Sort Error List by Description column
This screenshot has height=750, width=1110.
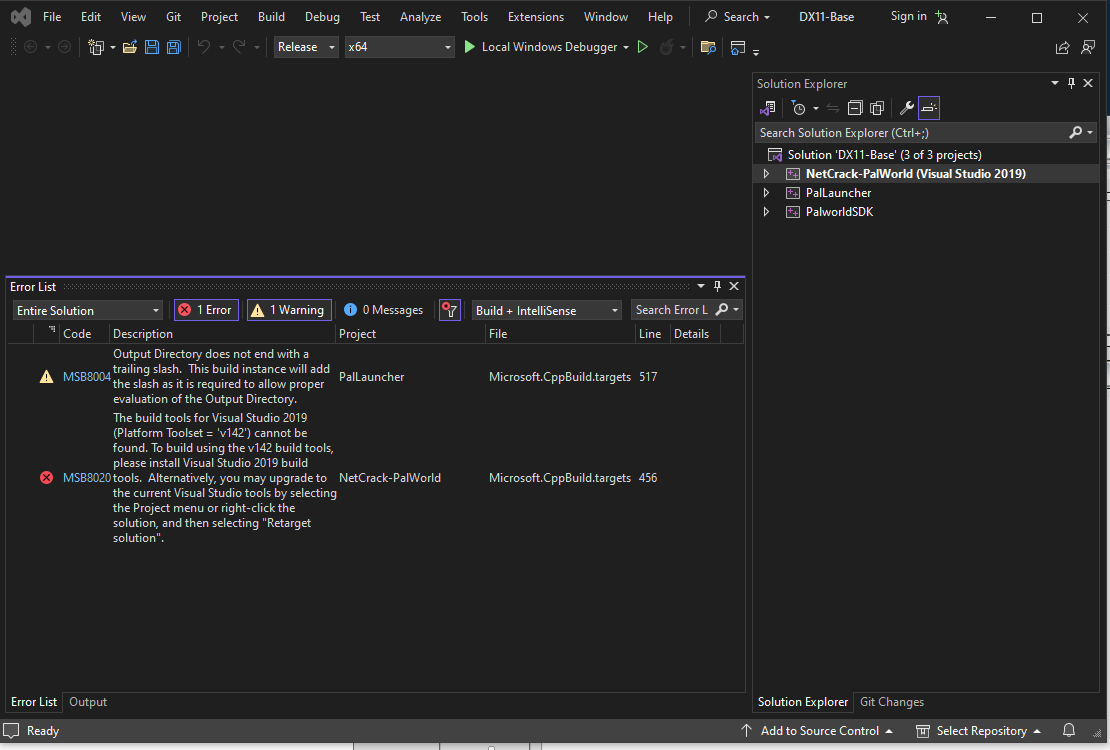(x=222, y=334)
